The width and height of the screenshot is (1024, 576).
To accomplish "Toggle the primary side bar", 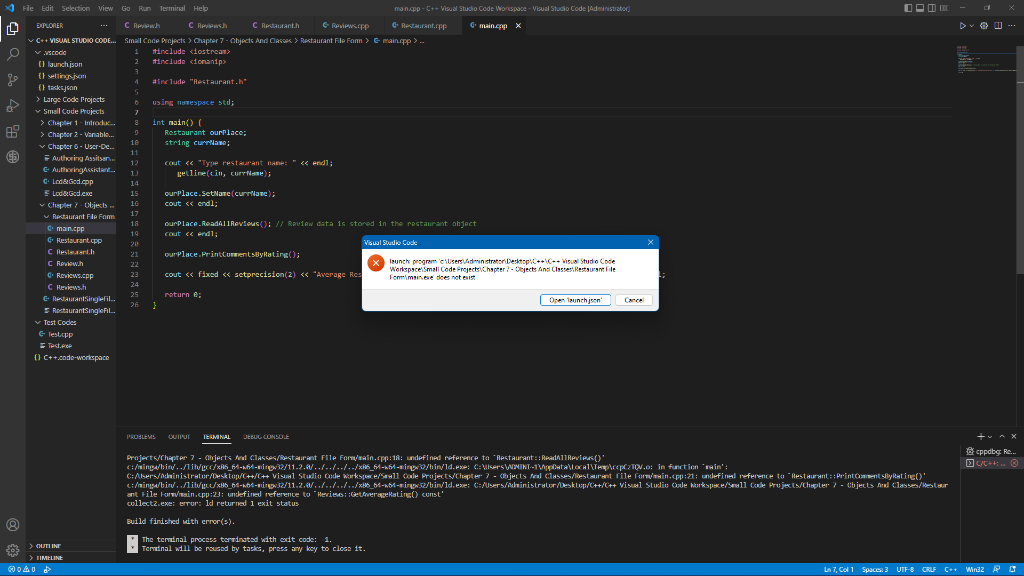I will coord(908,8).
